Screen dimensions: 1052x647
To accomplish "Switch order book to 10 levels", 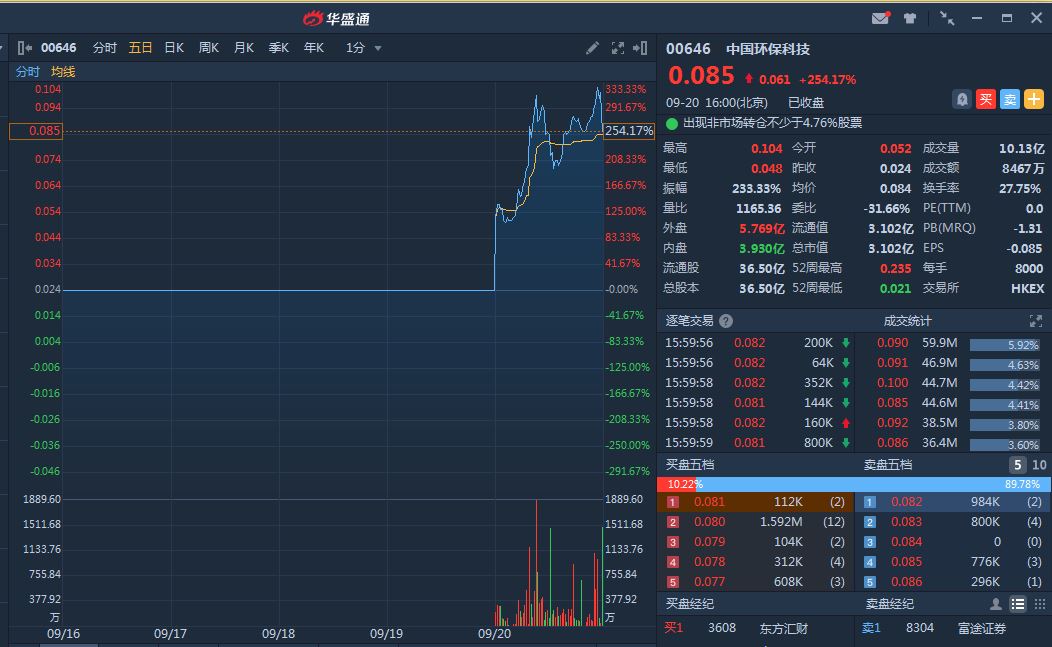I will (1039, 465).
